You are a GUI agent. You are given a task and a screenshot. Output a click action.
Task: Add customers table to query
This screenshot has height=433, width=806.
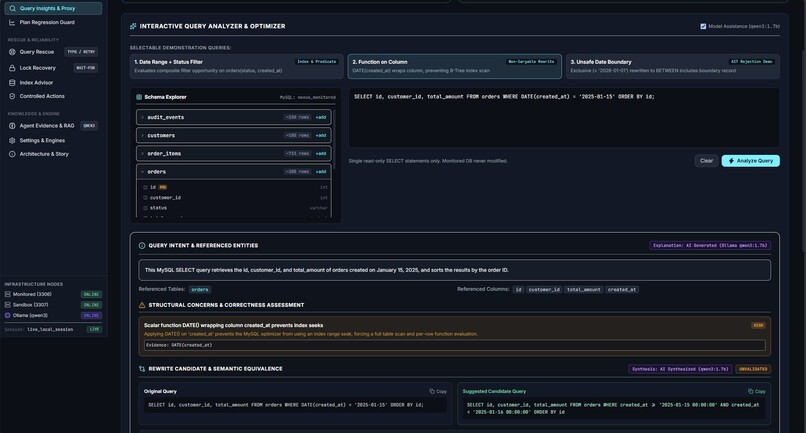(321, 135)
